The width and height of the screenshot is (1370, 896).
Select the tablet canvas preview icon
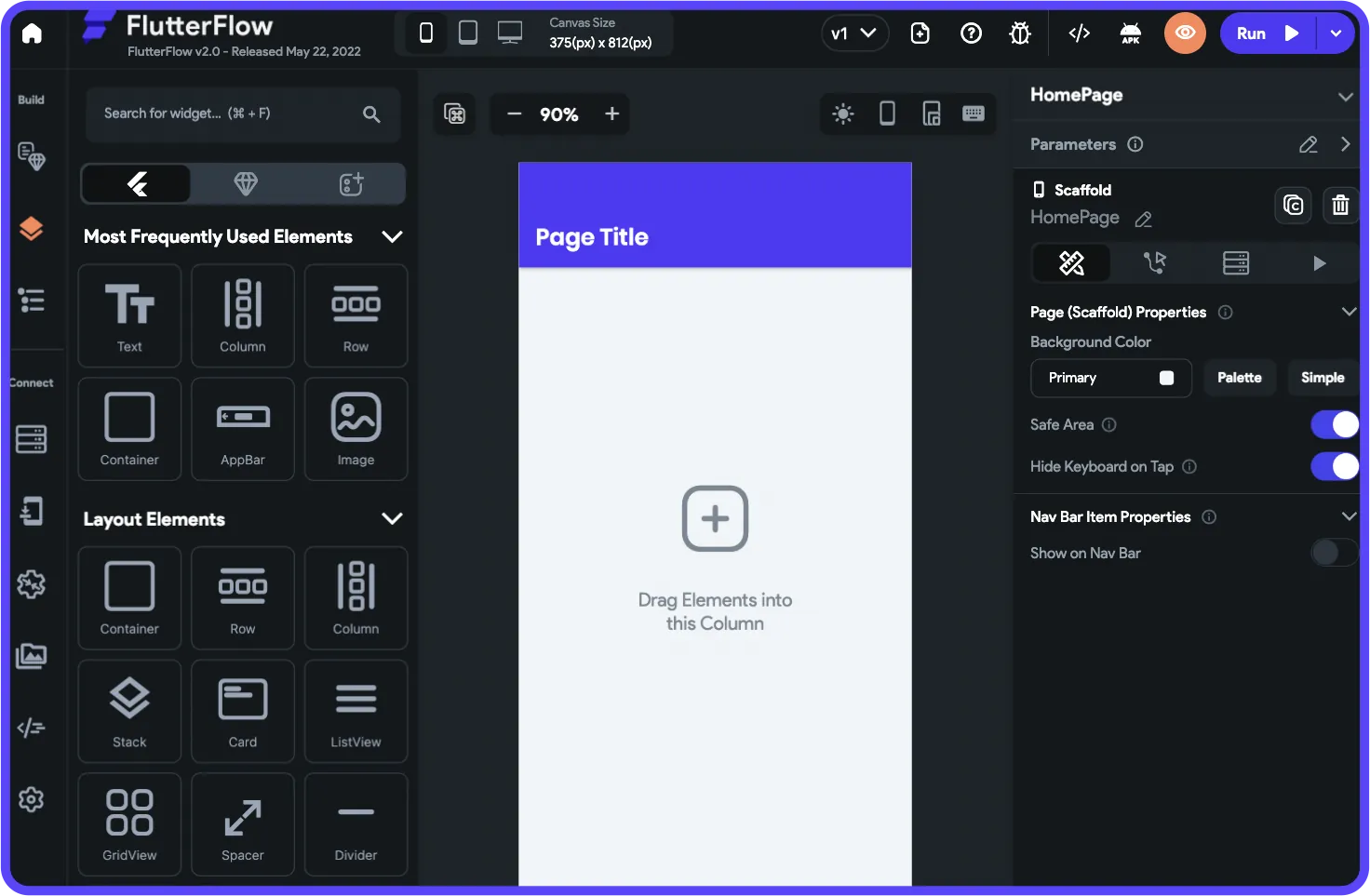click(468, 32)
